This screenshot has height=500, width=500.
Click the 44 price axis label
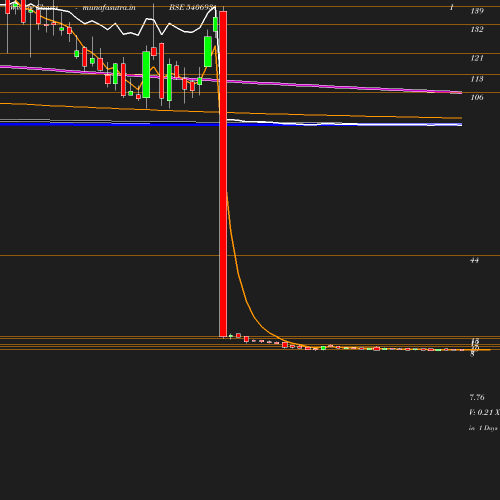pyautogui.click(x=474, y=260)
